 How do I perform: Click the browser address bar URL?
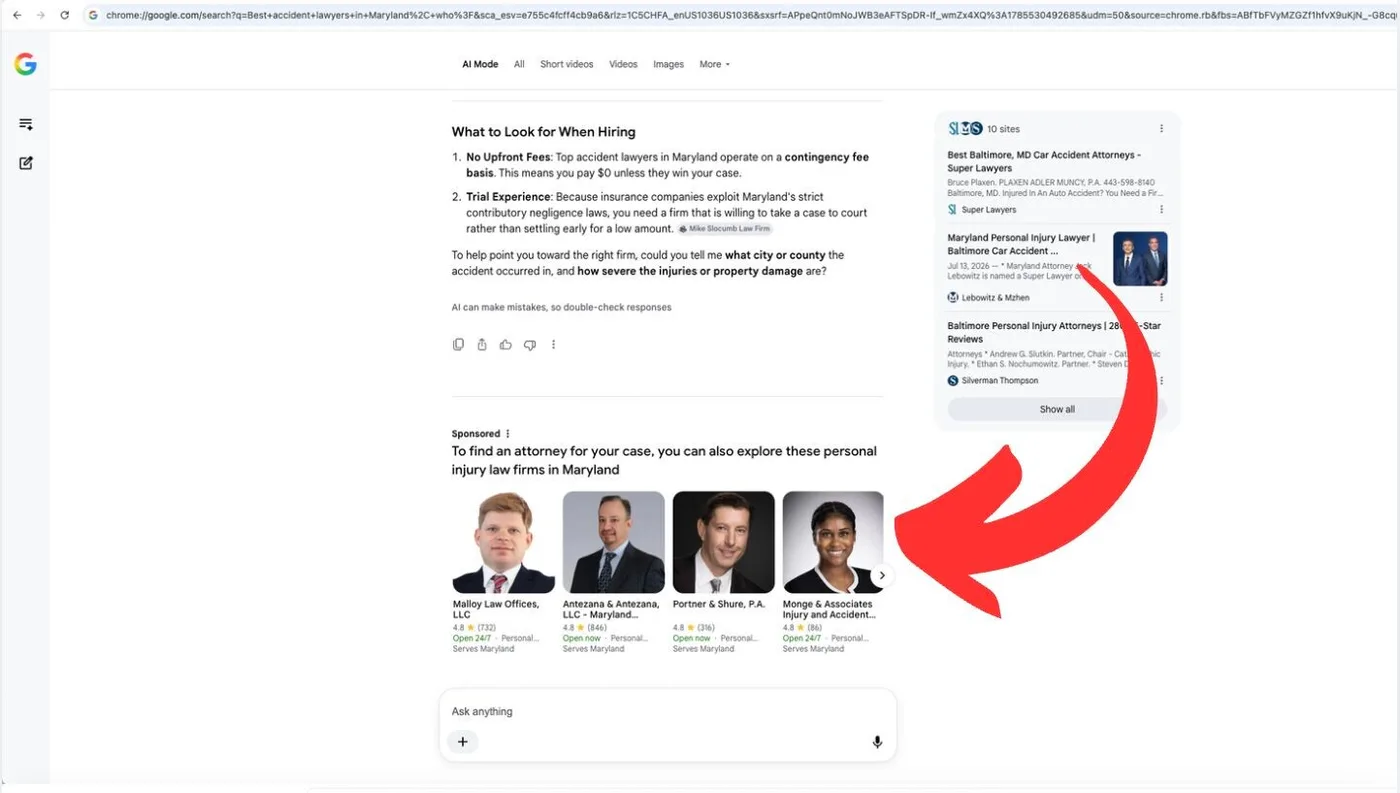pos(750,15)
